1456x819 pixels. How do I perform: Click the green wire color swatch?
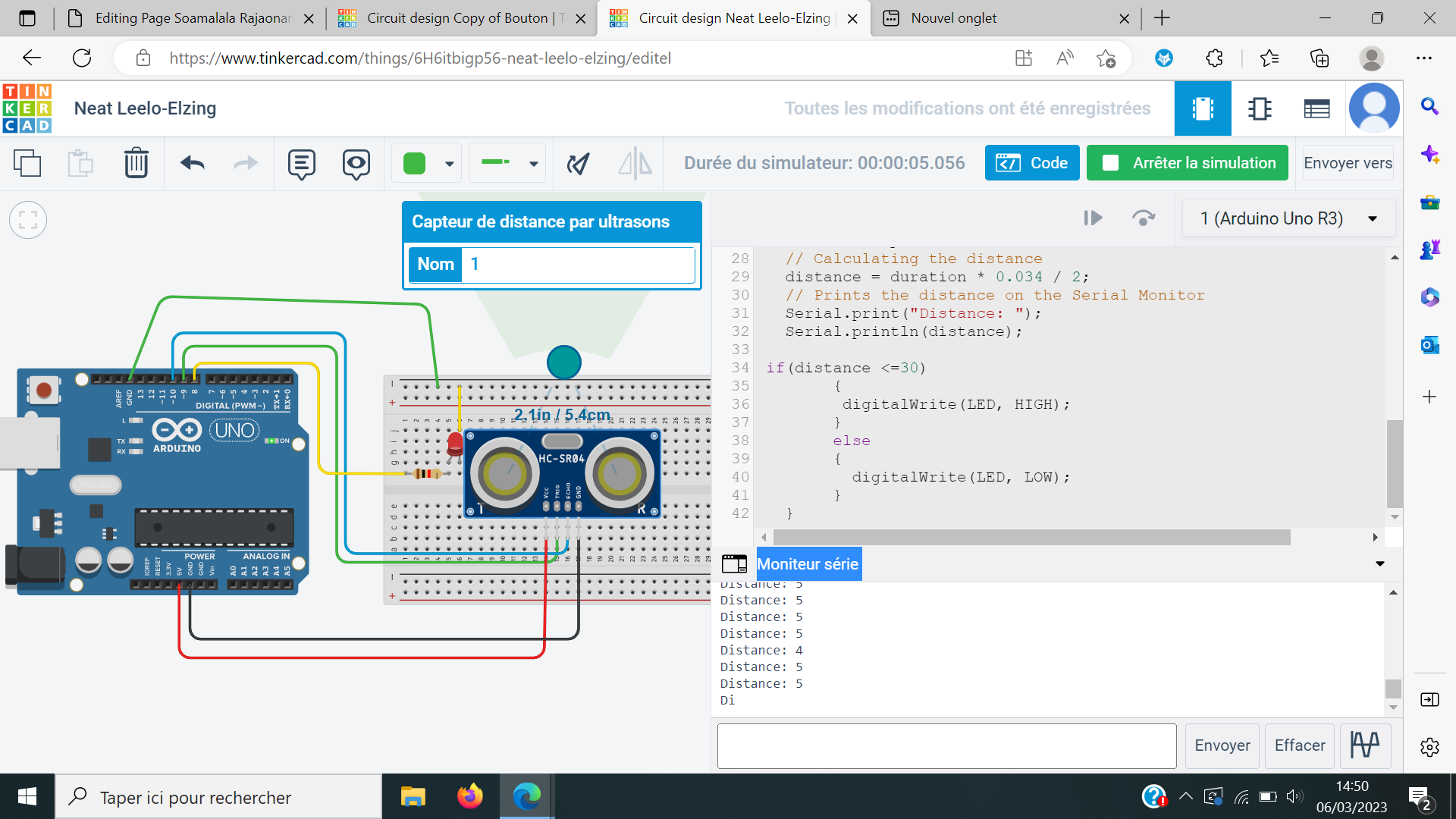click(x=415, y=163)
